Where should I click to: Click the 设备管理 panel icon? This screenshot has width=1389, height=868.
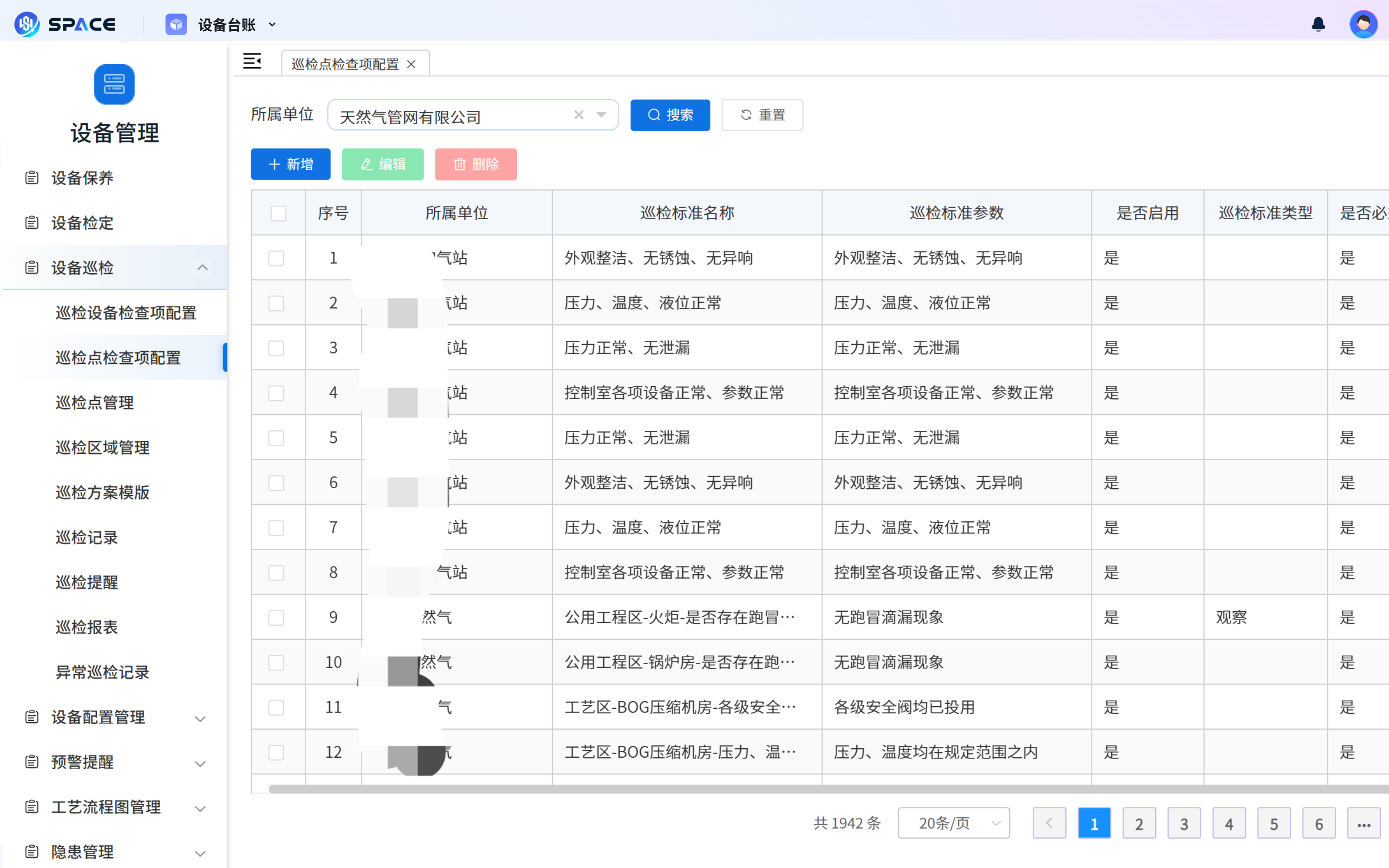click(113, 85)
